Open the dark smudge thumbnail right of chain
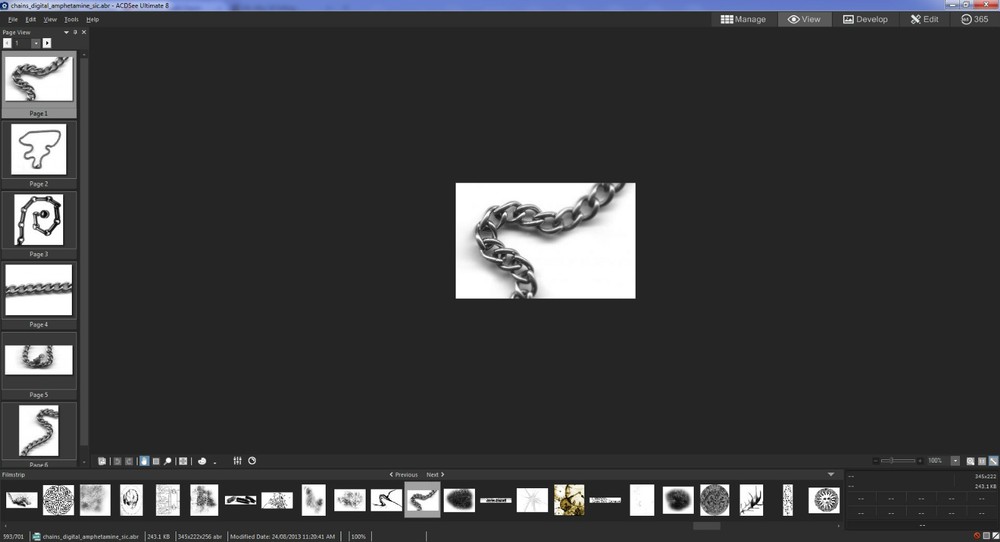This screenshot has height=542, width=1000. coord(459,500)
